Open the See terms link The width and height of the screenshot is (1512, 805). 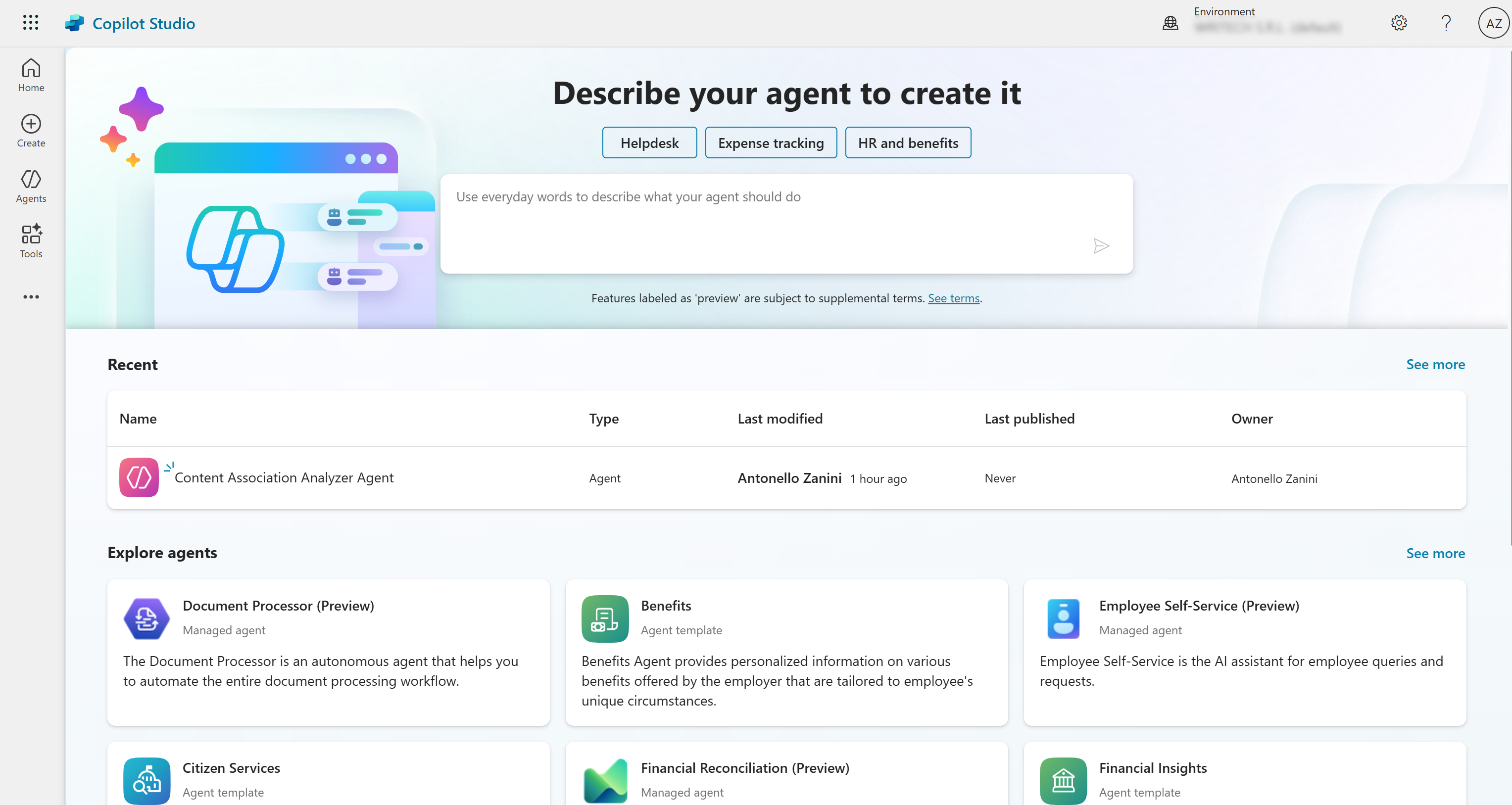click(953, 298)
